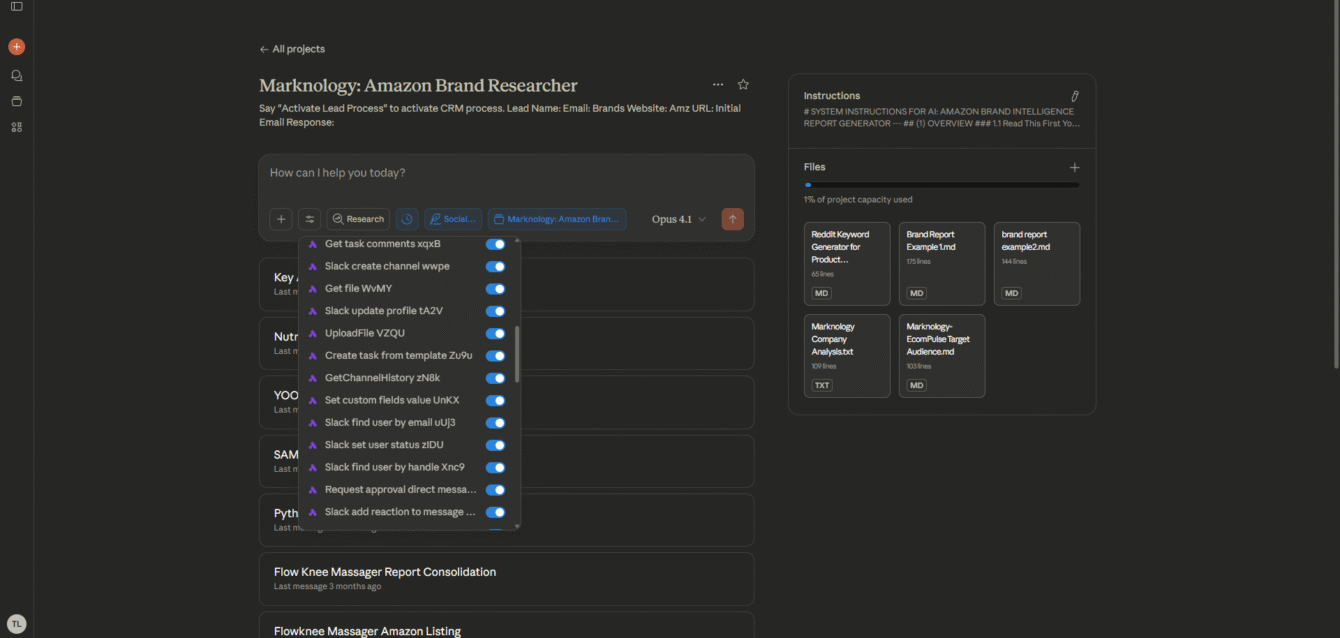Open the Chats icon in sidebar

tap(16, 75)
